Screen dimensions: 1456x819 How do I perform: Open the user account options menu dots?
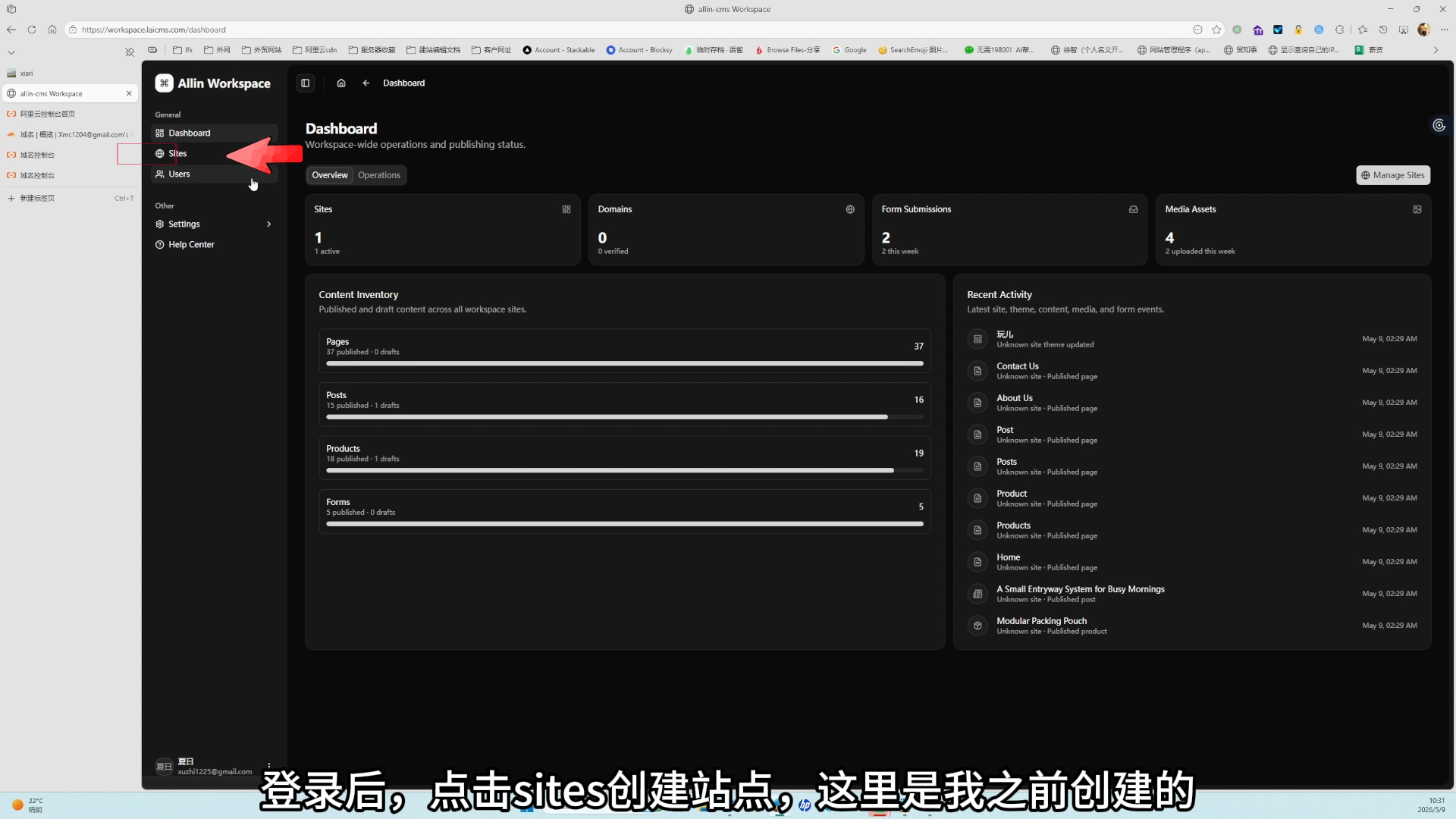tap(269, 766)
